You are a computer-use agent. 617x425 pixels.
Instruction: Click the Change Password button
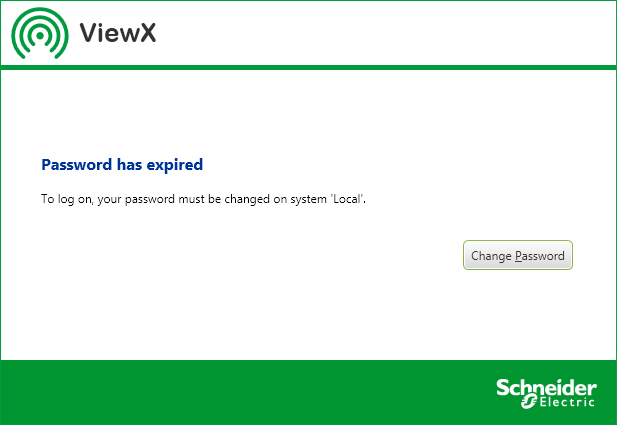point(517,256)
